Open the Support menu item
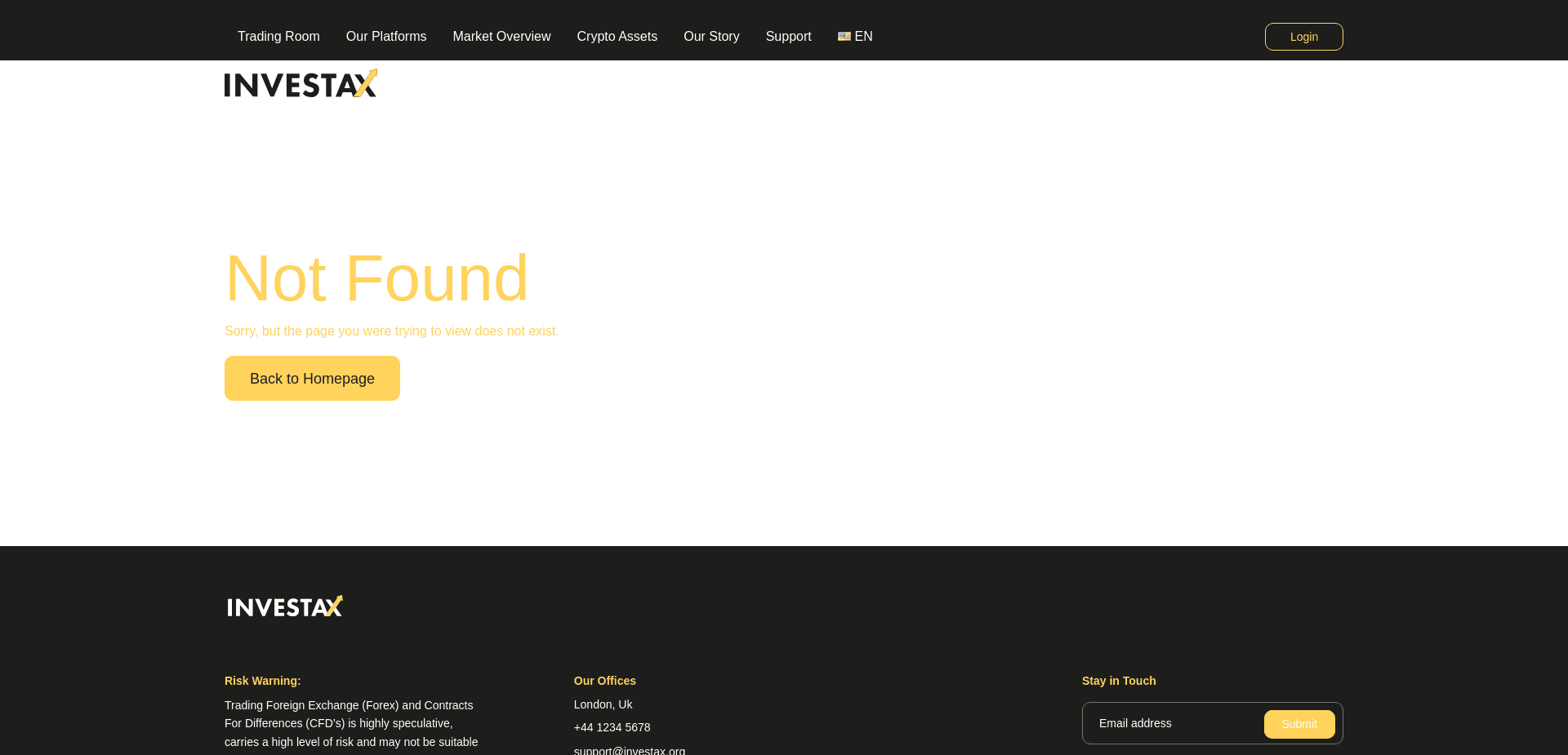1568x755 pixels. coord(788,37)
